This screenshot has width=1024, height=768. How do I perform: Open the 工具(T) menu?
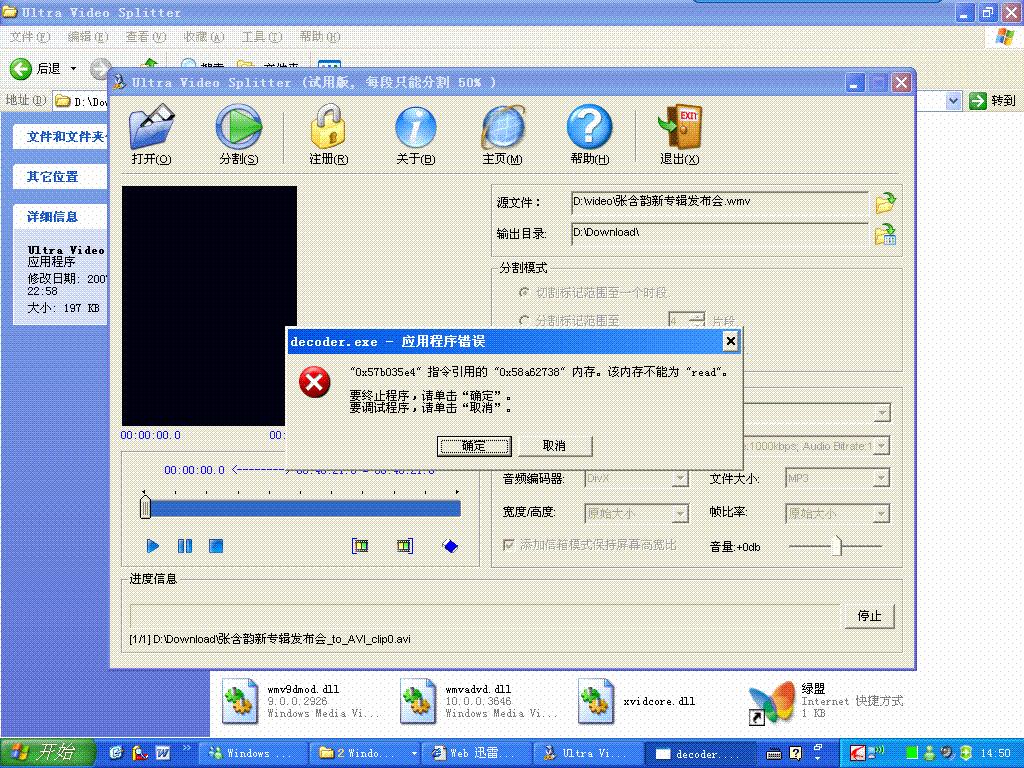262,37
